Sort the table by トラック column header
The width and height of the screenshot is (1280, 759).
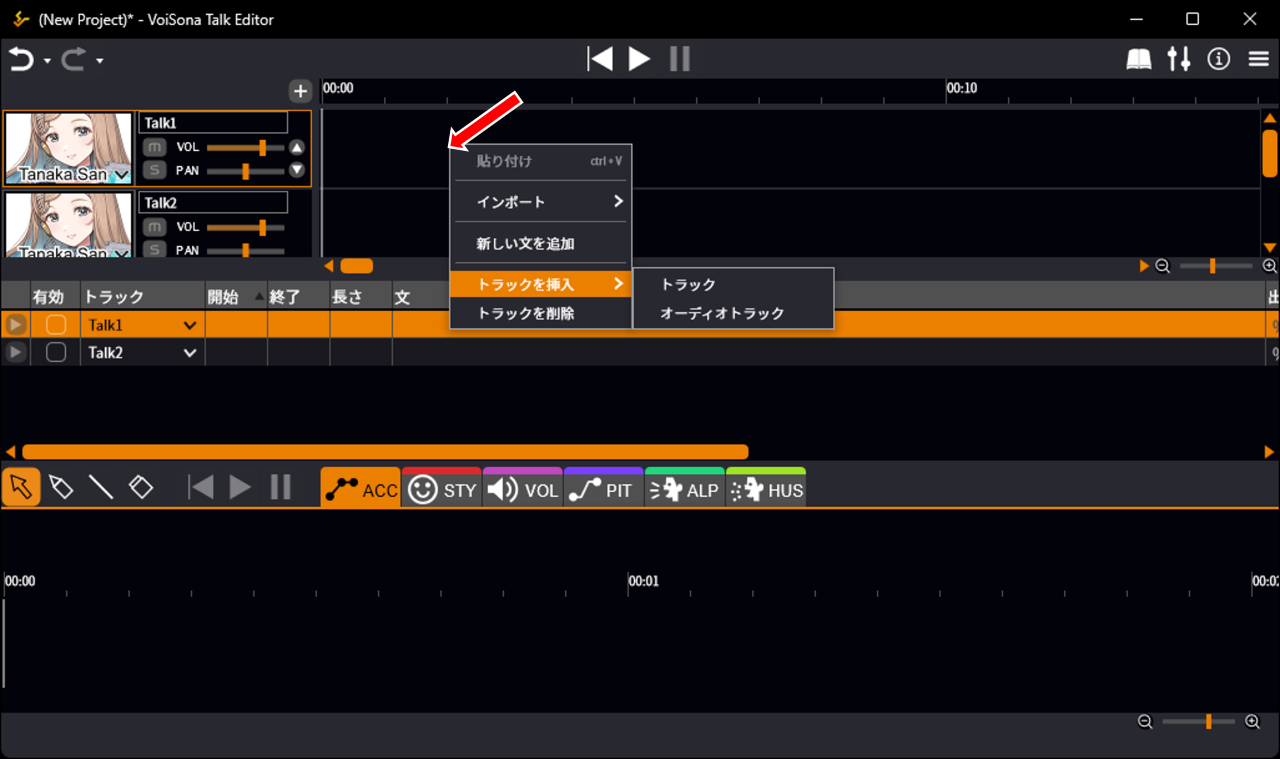pos(143,297)
